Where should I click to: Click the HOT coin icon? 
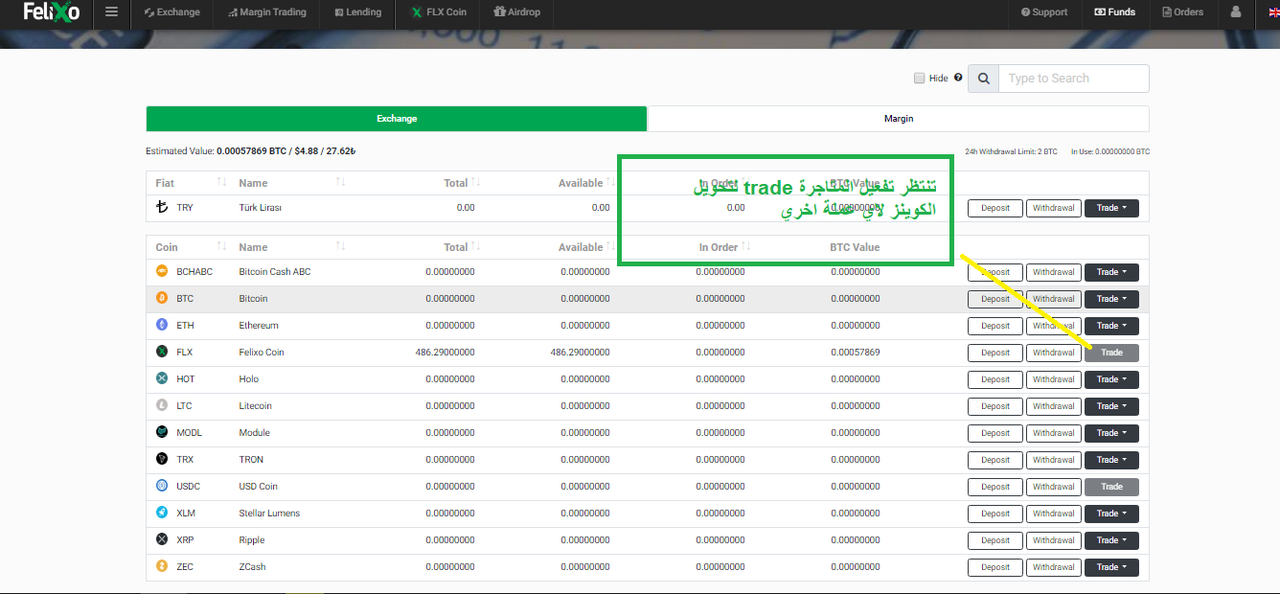click(x=162, y=379)
